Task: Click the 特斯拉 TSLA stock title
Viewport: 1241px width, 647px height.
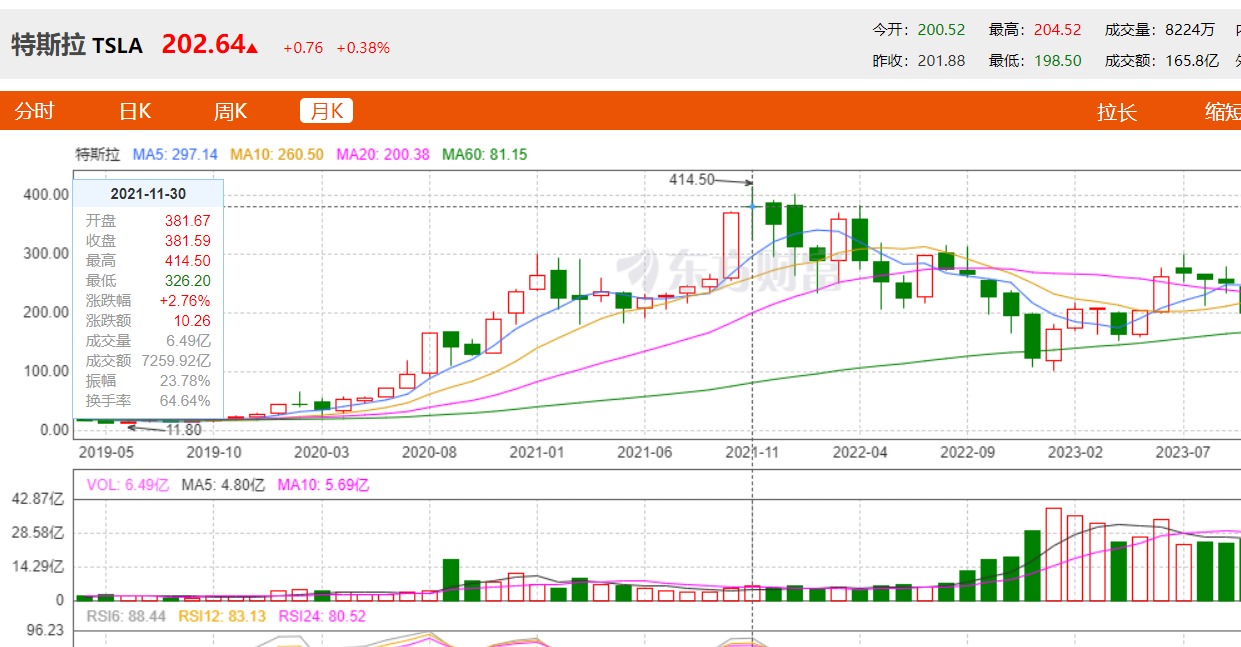Action: tap(77, 46)
